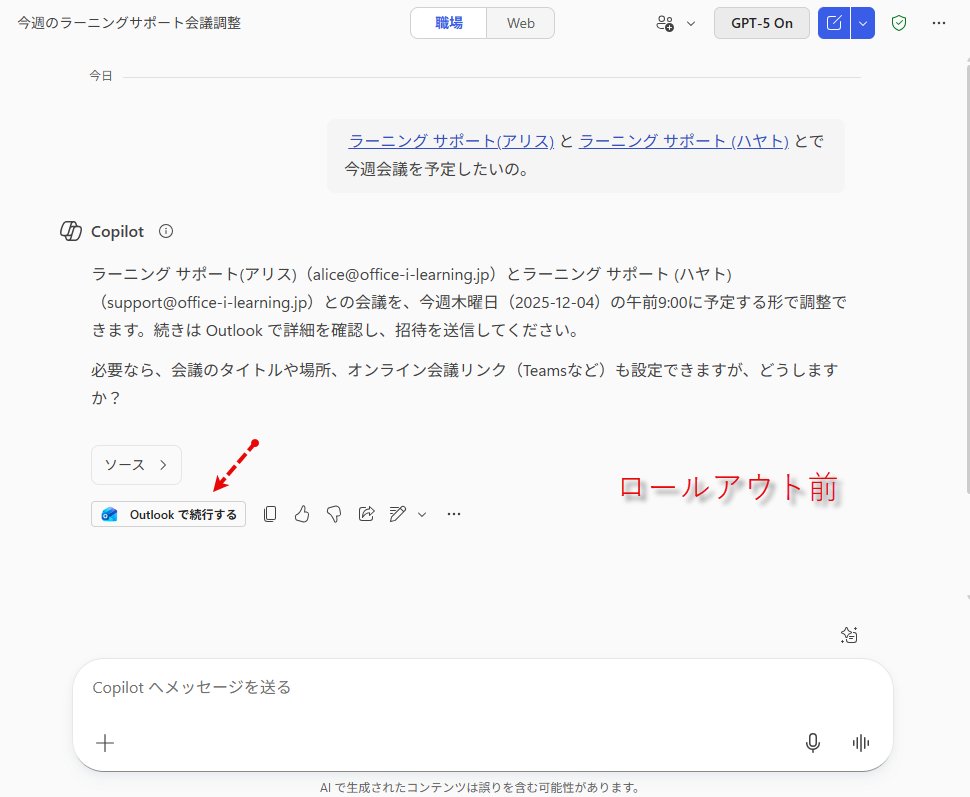Select the rewrite pen icon
Image resolution: width=970 pixels, height=797 pixels.
[x=397, y=513]
